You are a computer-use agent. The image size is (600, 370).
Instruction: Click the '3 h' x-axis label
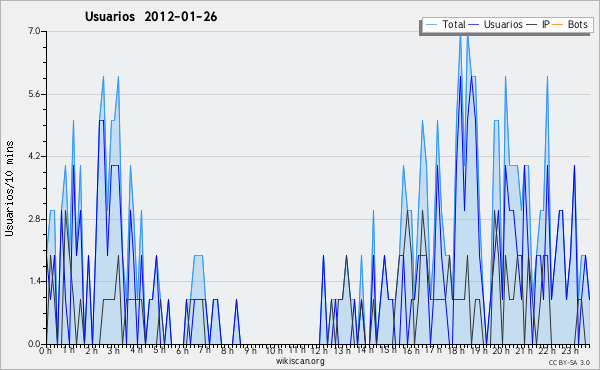pyautogui.click(x=113, y=351)
